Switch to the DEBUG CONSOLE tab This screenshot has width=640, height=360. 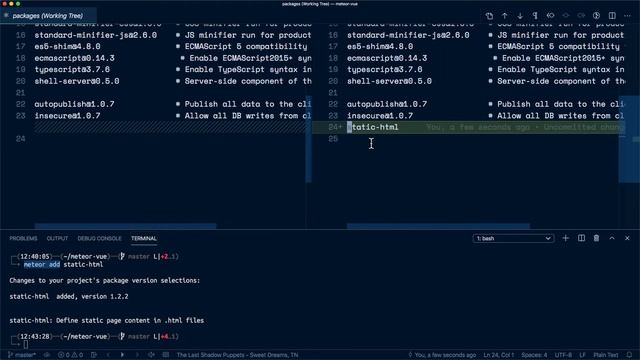[x=99, y=238]
